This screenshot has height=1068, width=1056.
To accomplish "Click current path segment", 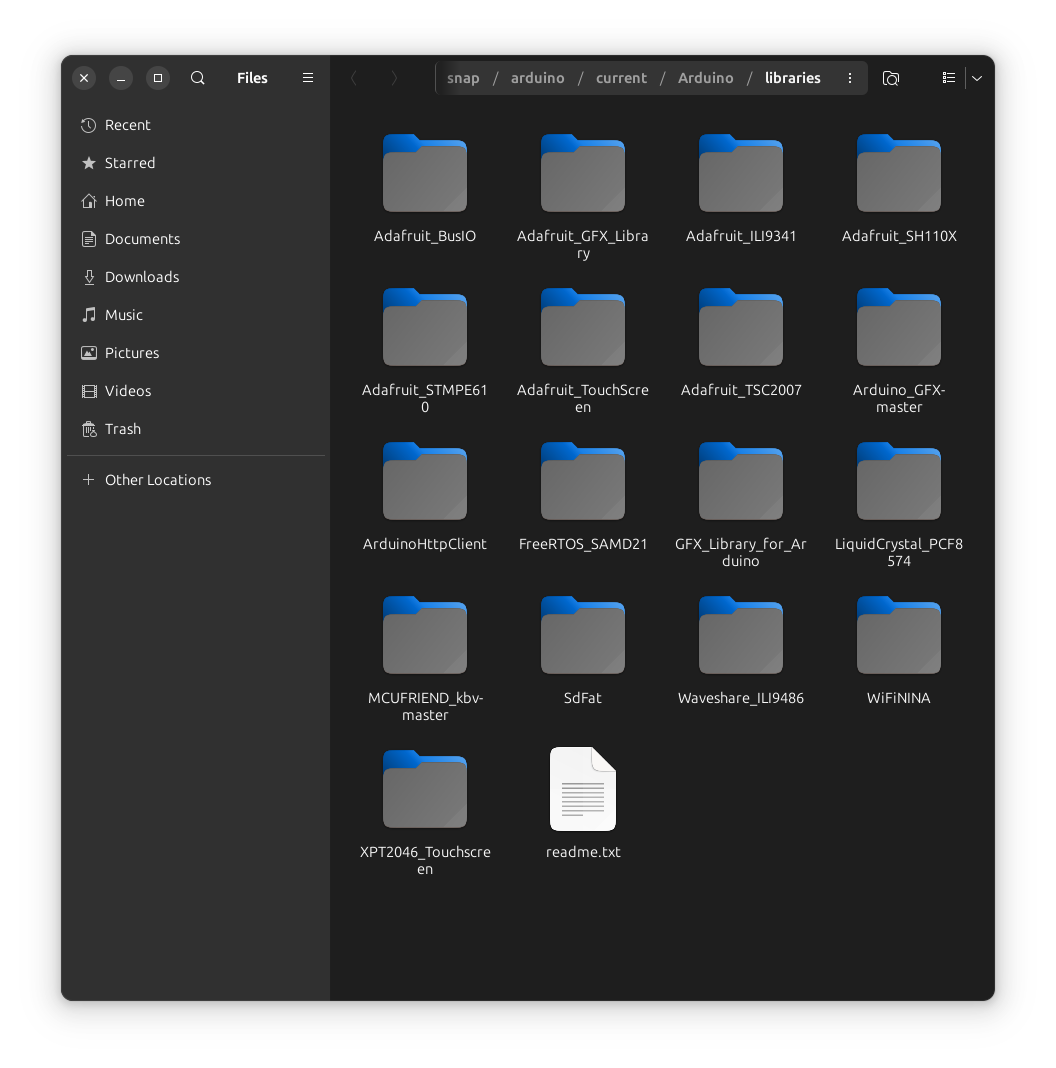I will click(621, 78).
